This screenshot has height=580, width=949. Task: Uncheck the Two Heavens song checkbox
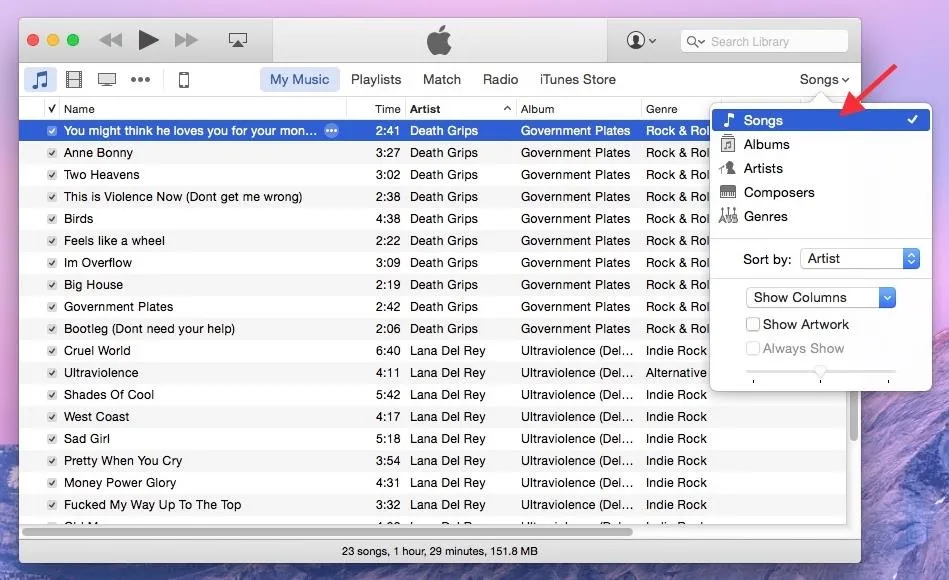pyautogui.click(x=52, y=175)
